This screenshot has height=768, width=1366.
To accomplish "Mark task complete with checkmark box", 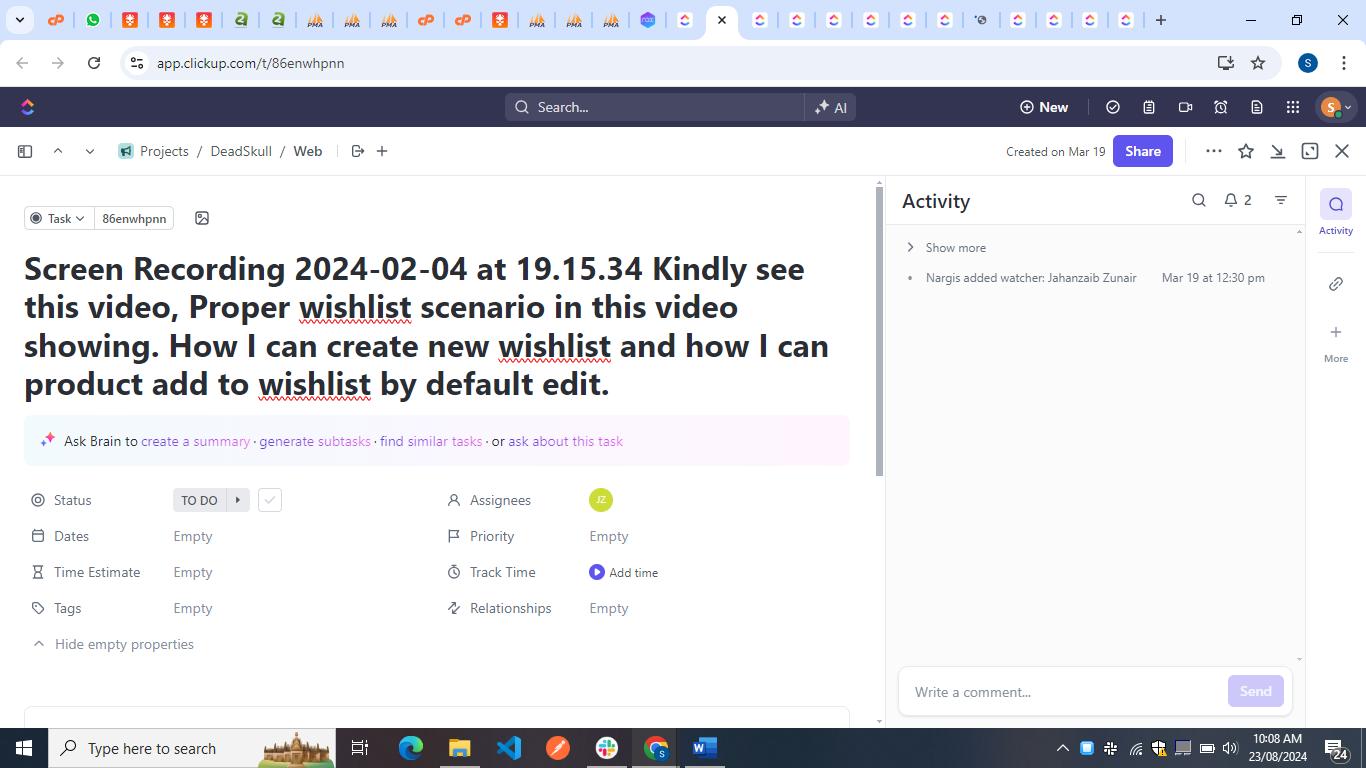I will coord(270,500).
